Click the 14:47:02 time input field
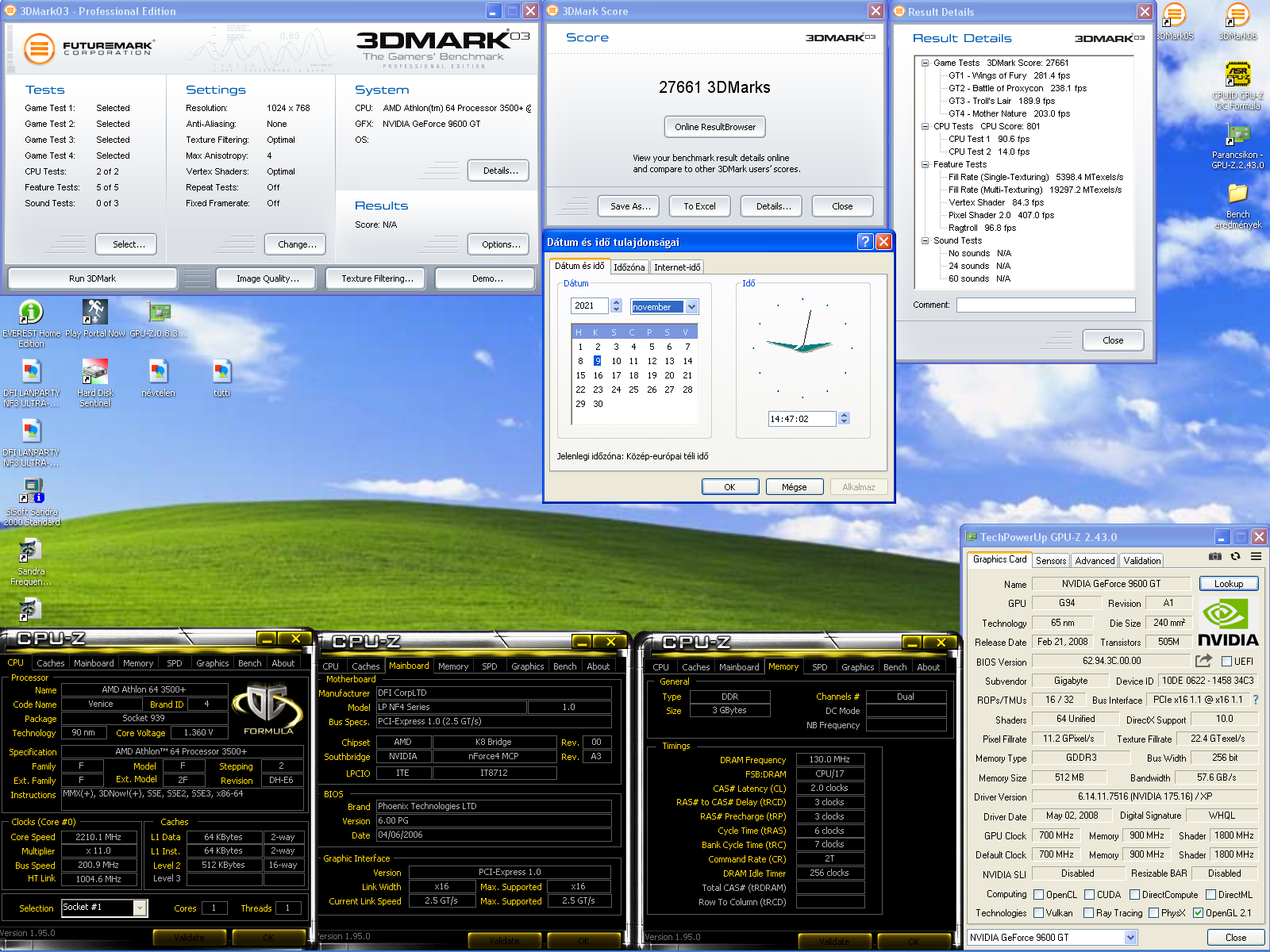1270x952 pixels. click(x=802, y=419)
